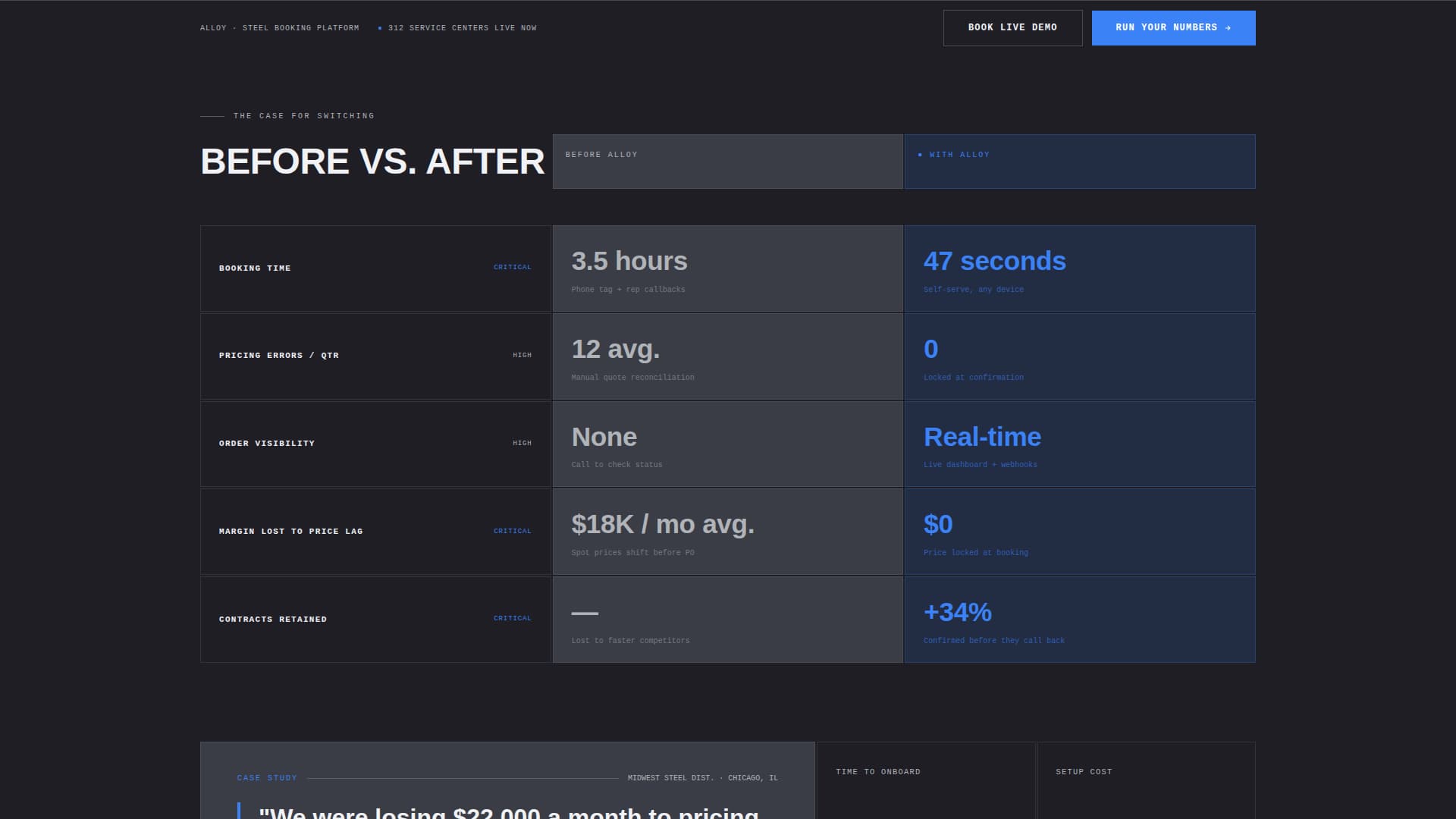Image resolution: width=1456 pixels, height=819 pixels.
Task: Click the Manual quote reconciliation note
Action: [x=632, y=378]
